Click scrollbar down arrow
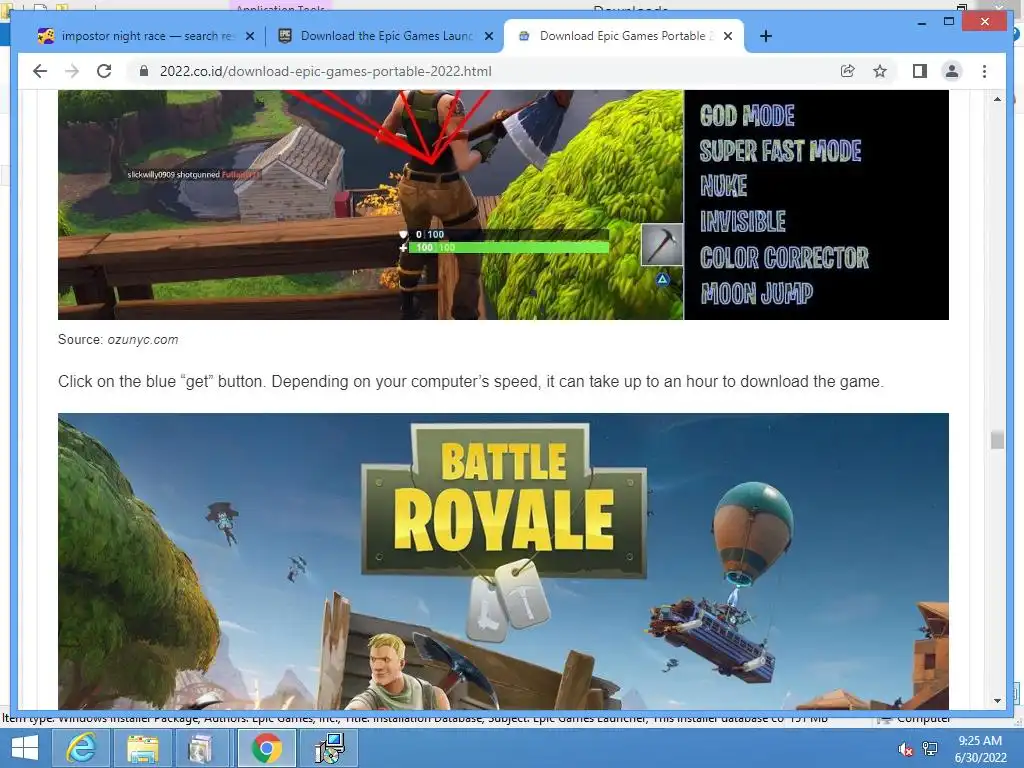The width and height of the screenshot is (1024, 768). click(997, 701)
